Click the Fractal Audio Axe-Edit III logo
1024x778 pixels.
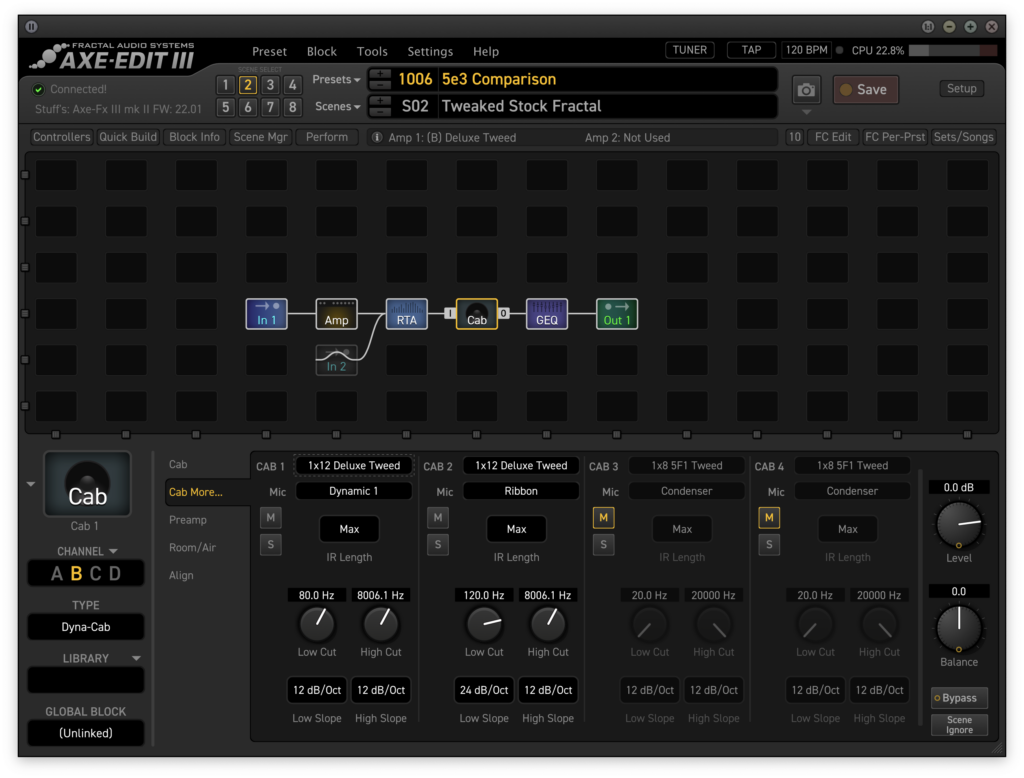(x=113, y=56)
